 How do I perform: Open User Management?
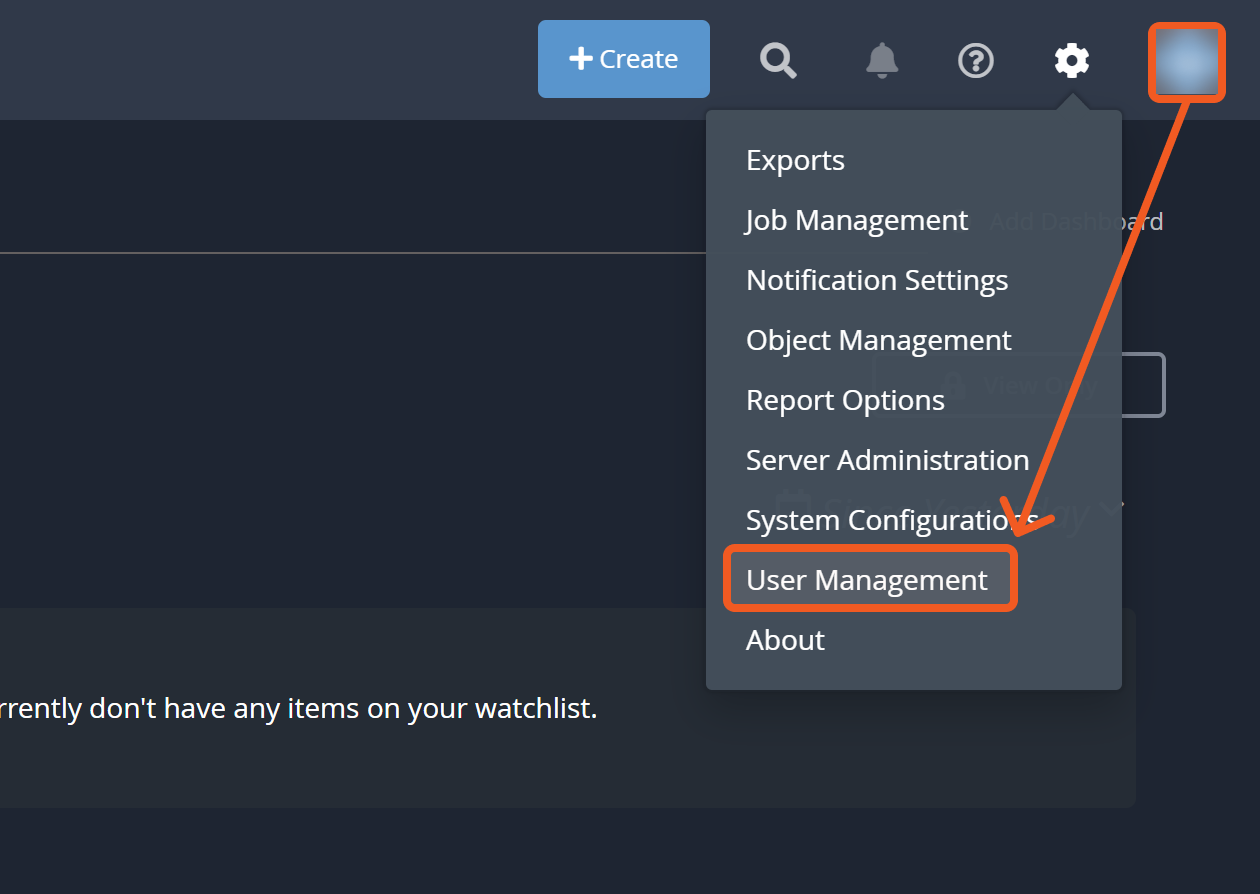click(867, 580)
